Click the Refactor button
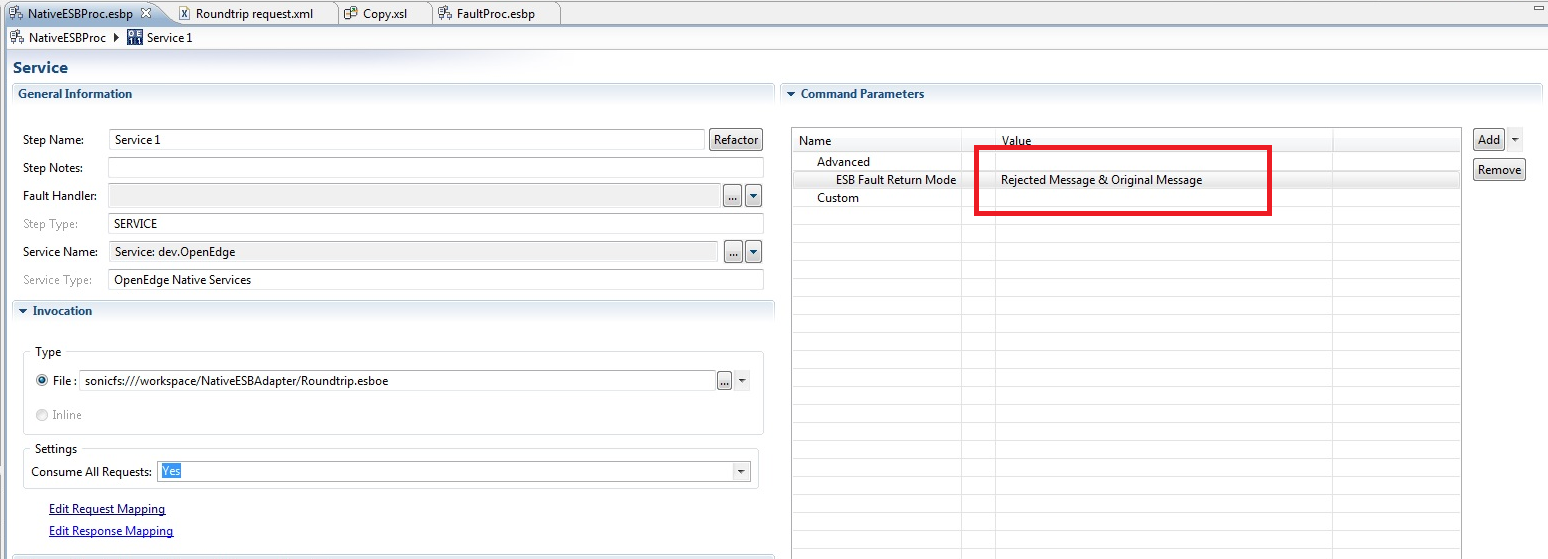1548x559 pixels. pos(736,140)
